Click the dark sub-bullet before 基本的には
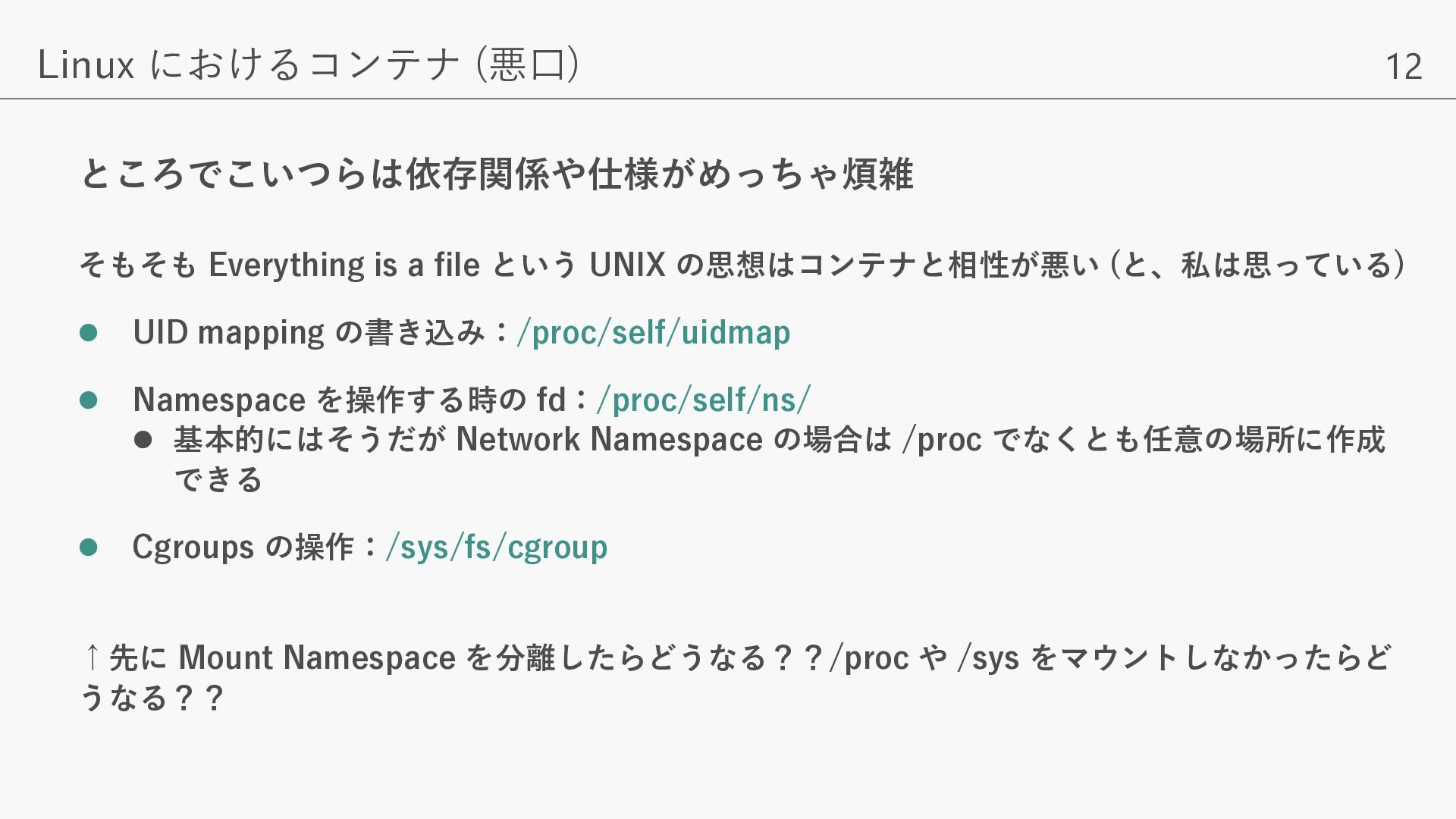This screenshot has height=819, width=1456. click(143, 440)
